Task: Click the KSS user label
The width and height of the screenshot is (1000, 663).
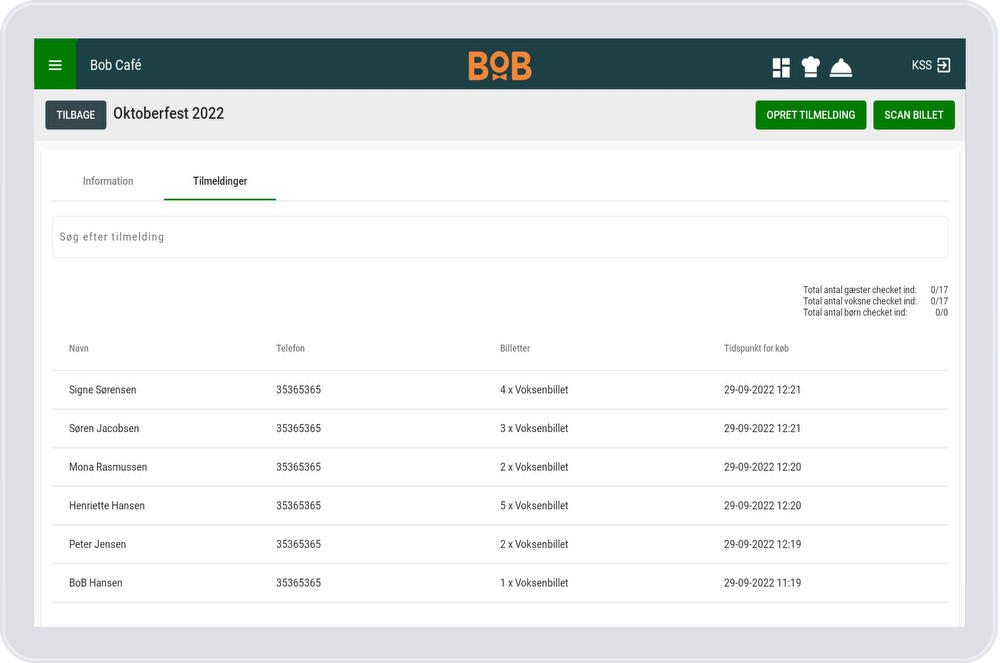Action: click(922, 65)
